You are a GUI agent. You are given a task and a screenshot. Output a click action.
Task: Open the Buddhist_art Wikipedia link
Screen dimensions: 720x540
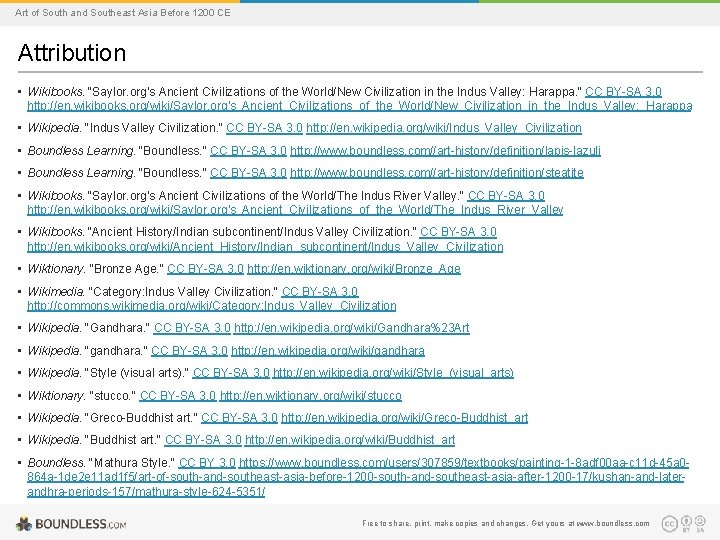point(350,440)
